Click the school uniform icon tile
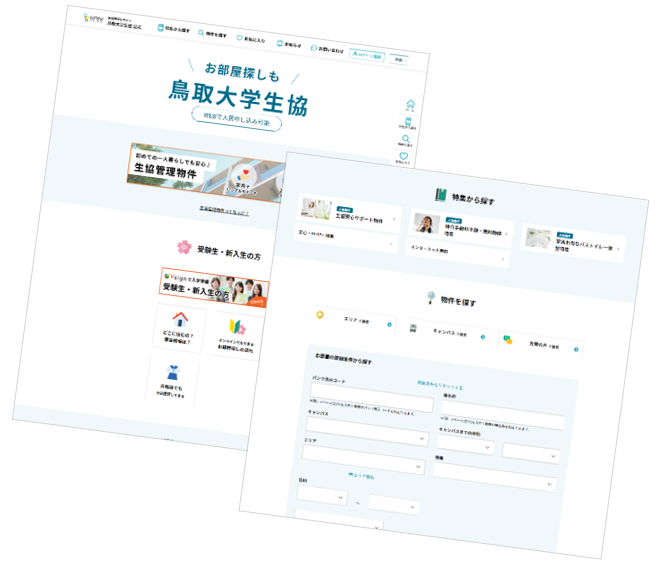Screen dimensions: 658x567 [173, 371]
